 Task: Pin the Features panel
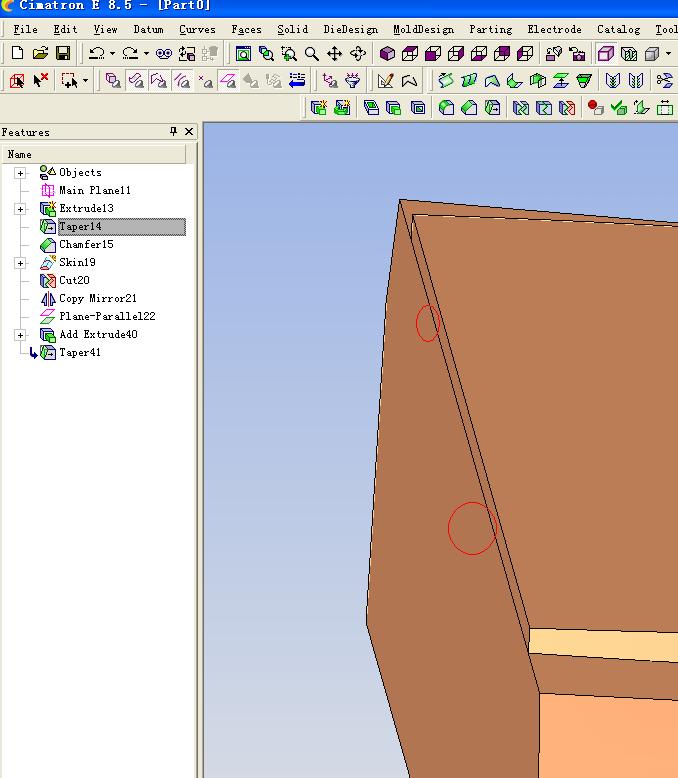click(x=173, y=131)
